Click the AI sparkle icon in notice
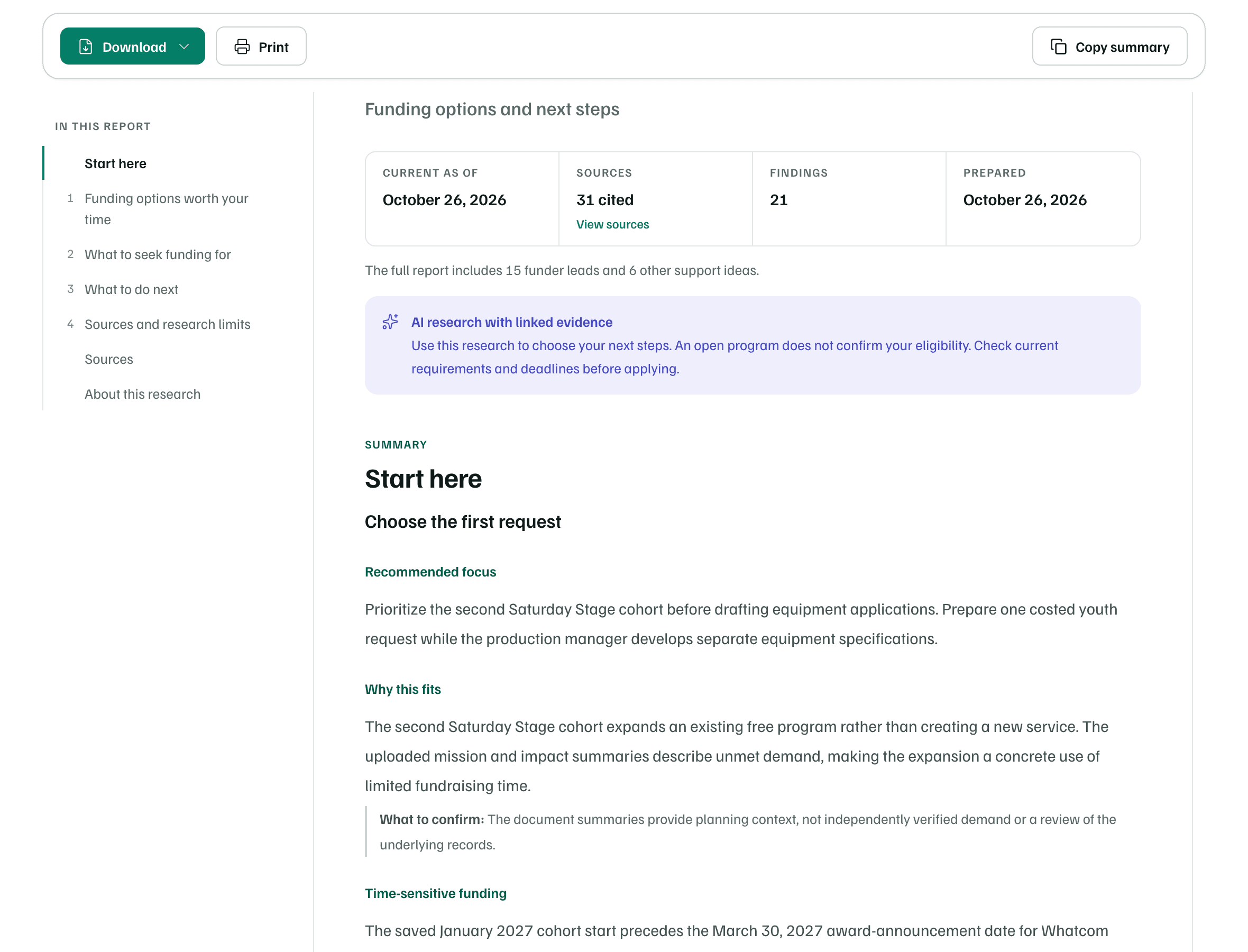This screenshot has height=952, width=1248. pos(390,322)
